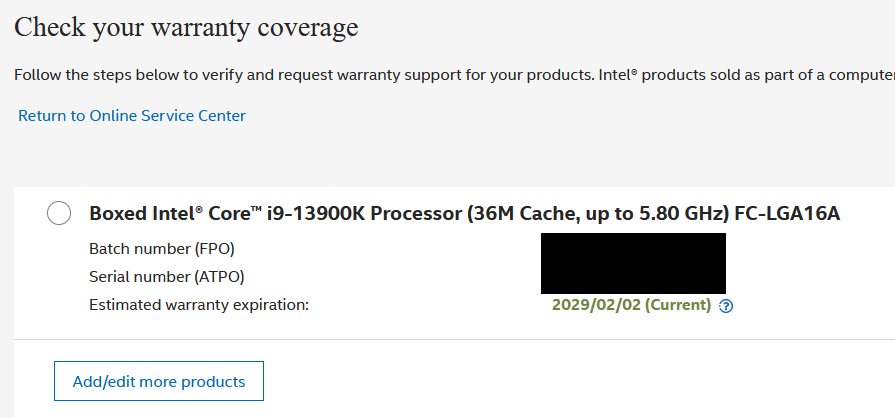895x418 pixels.
Task: Click the (ATPO) abbreviation
Action: [x=220, y=276]
